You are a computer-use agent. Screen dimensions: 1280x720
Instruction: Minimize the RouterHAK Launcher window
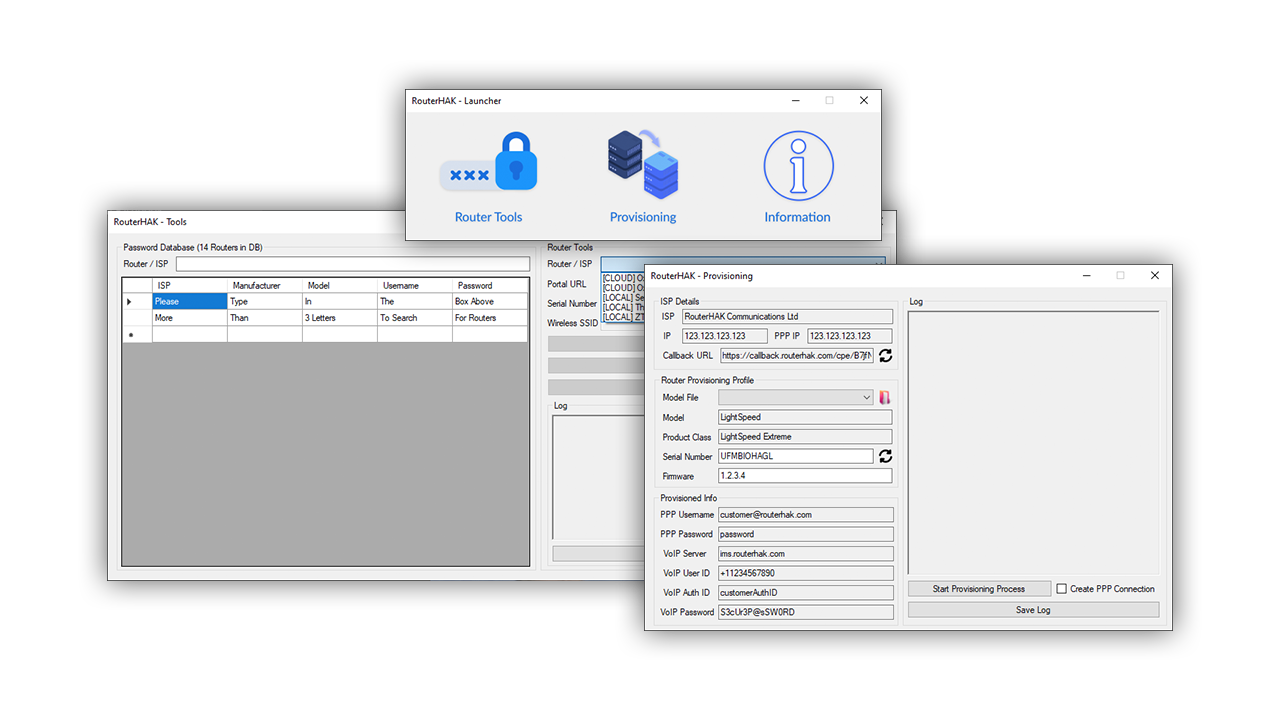point(795,101)
